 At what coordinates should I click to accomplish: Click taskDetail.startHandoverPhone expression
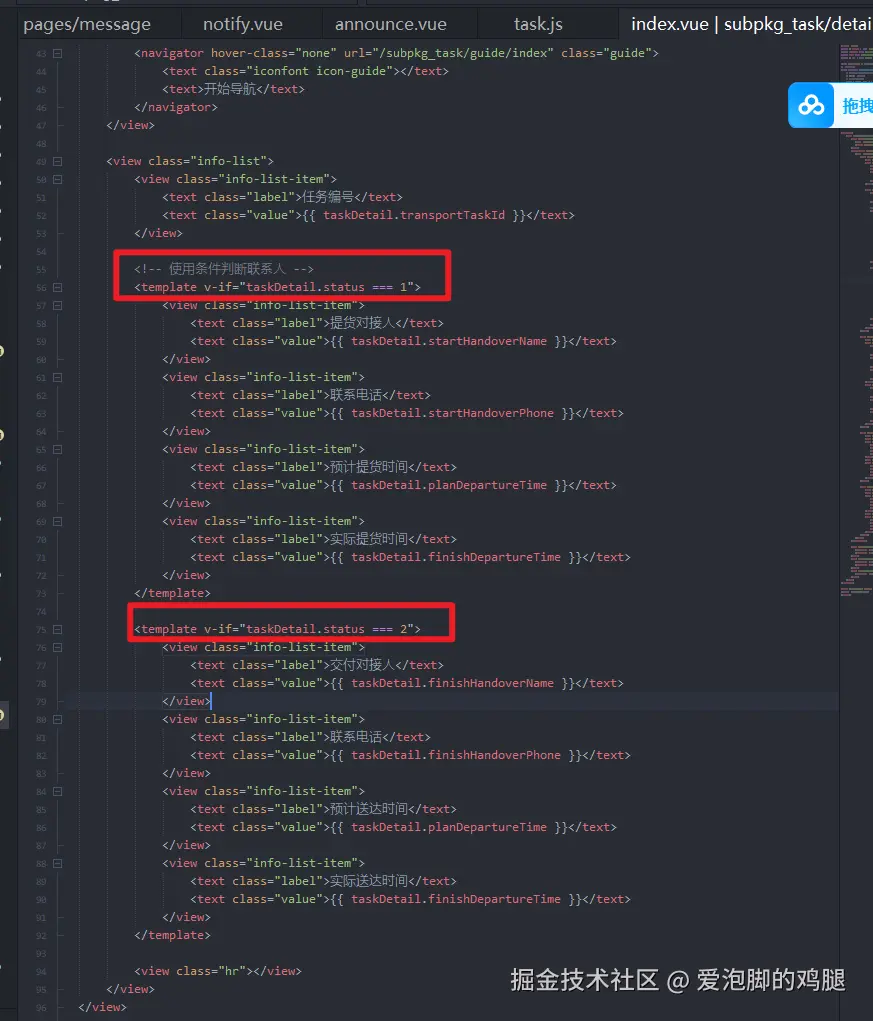[x=452, y=413]
